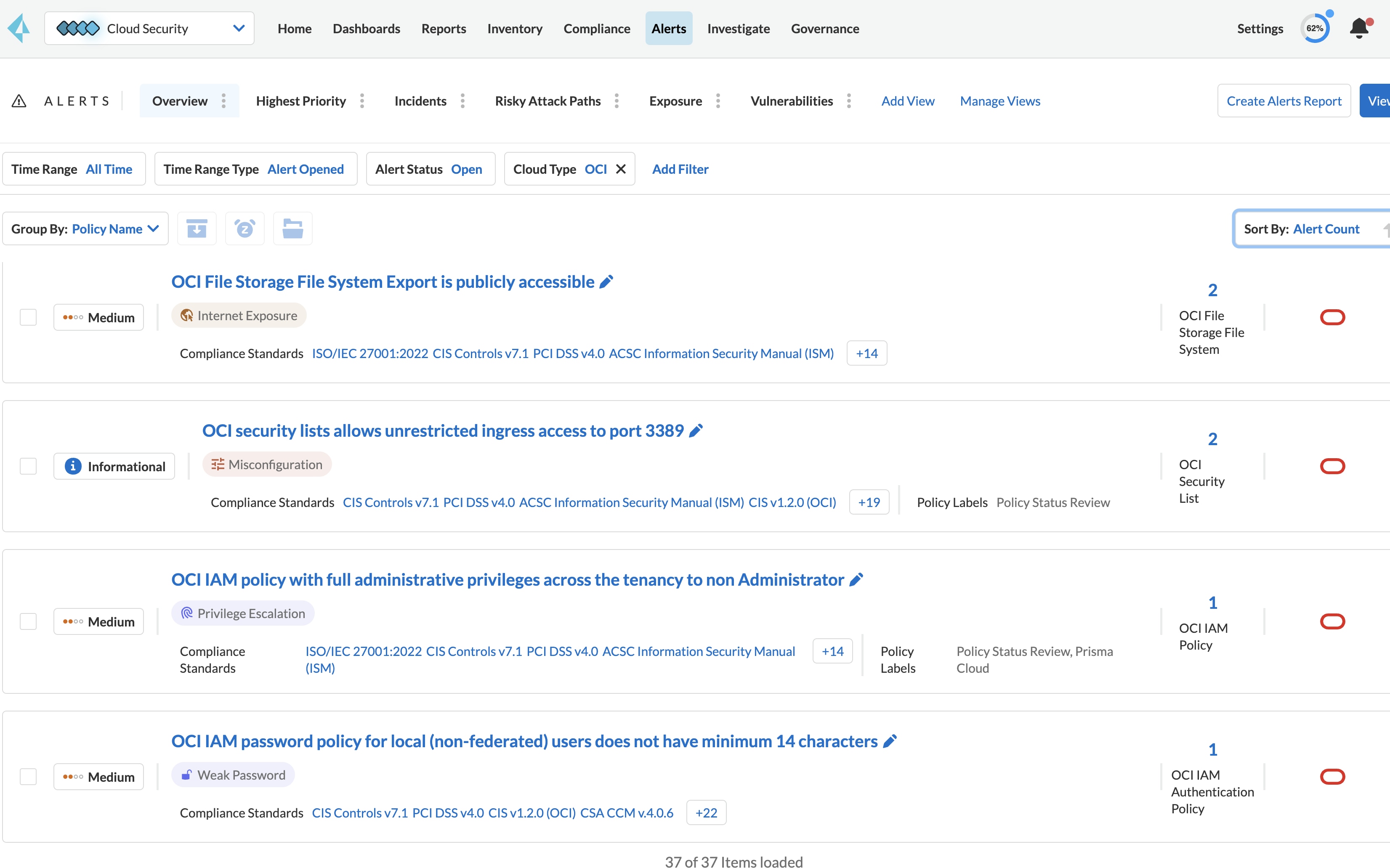Click Create Alerts Report button
This screenshot has width=1390, height=868.
click(x=1283, y=101)
